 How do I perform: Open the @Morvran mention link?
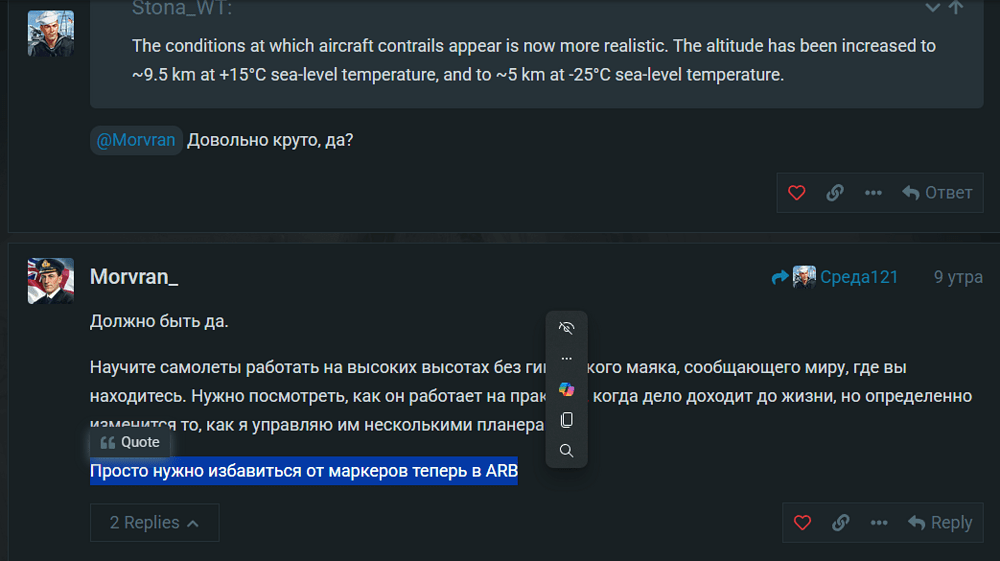pos(136,140)
